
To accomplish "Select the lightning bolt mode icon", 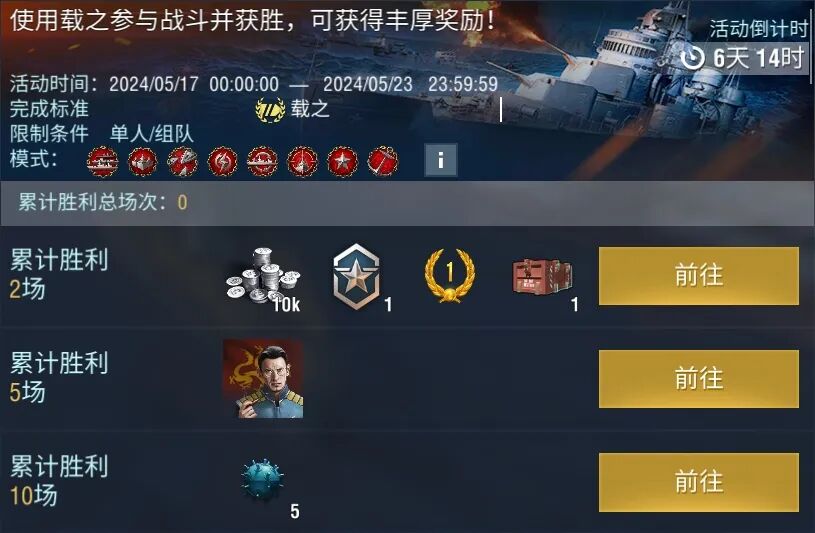I will click(222, 162).
